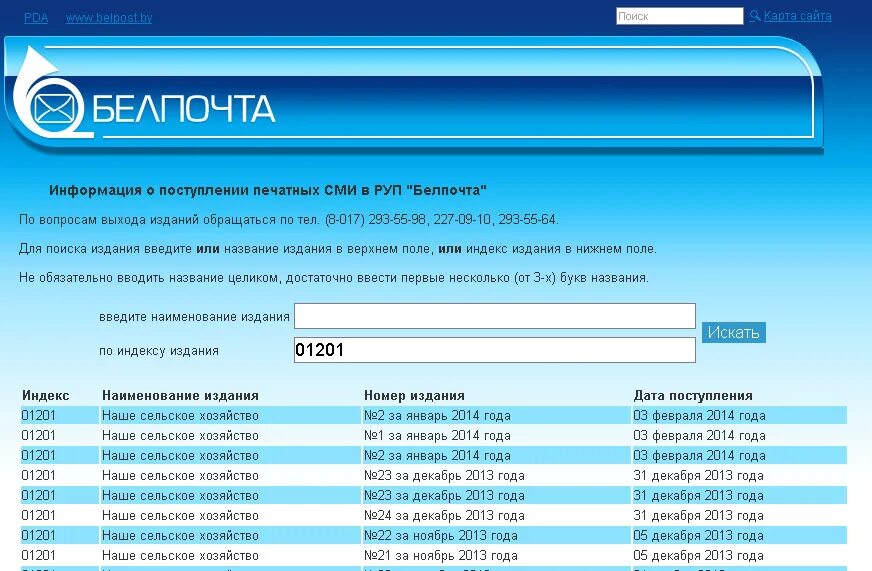Select cell №22 за ноябрь 2013 года
Image resolution: width=872 pixels, height=571 pixels.
coord(440,535)
